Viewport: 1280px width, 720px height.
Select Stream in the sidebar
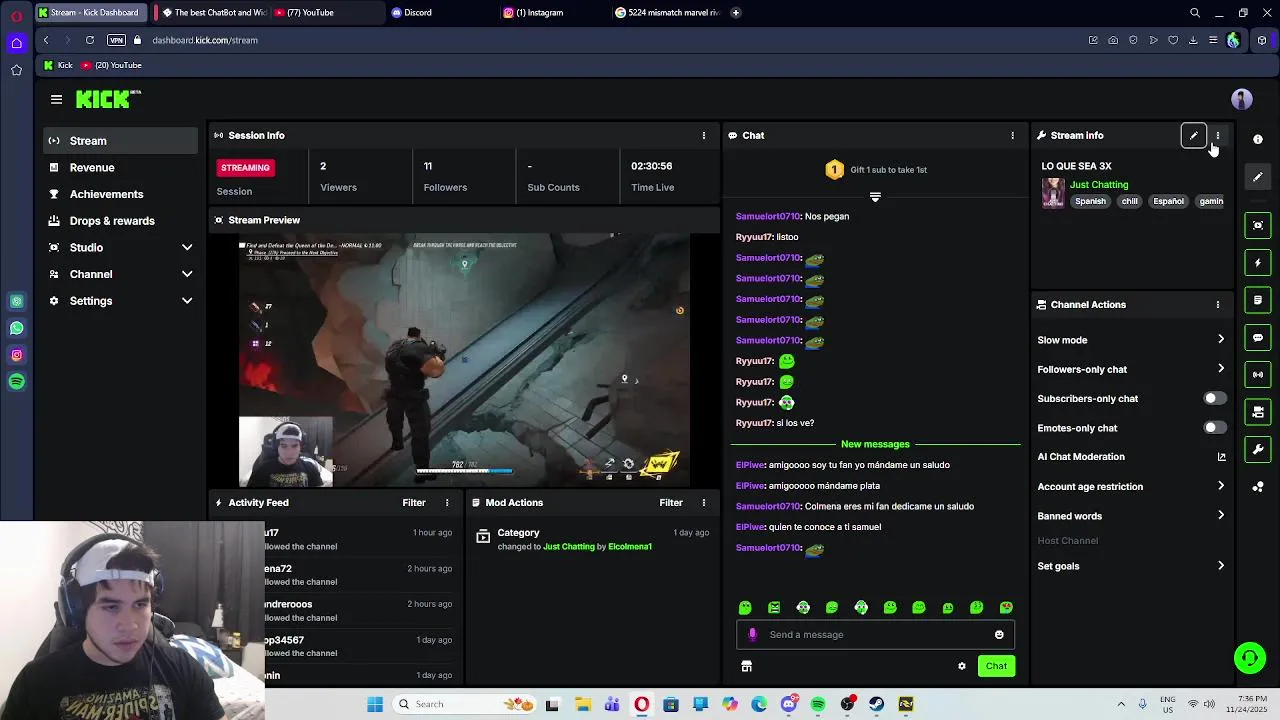(x=121, y=141)
